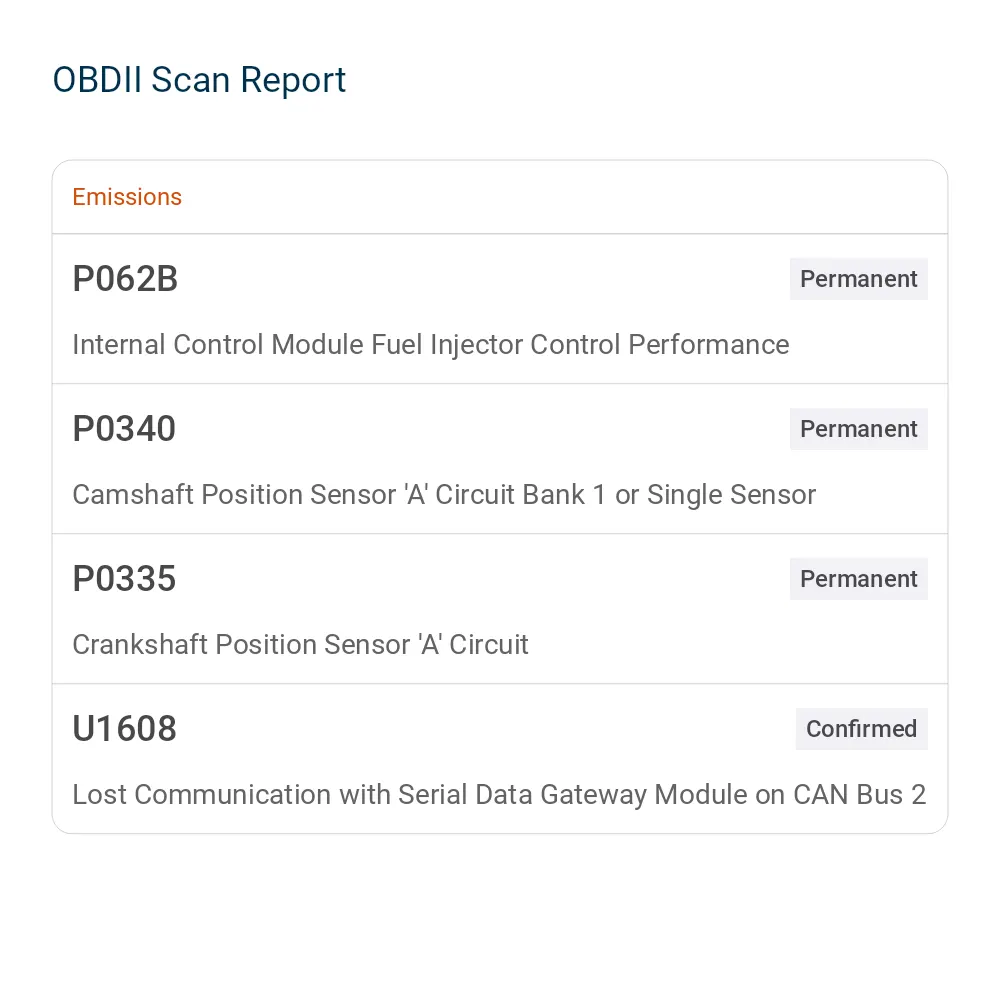Select the Emissions section header
The width and height of the screenshot is (1000, 1000).
(x=127, y=197)
